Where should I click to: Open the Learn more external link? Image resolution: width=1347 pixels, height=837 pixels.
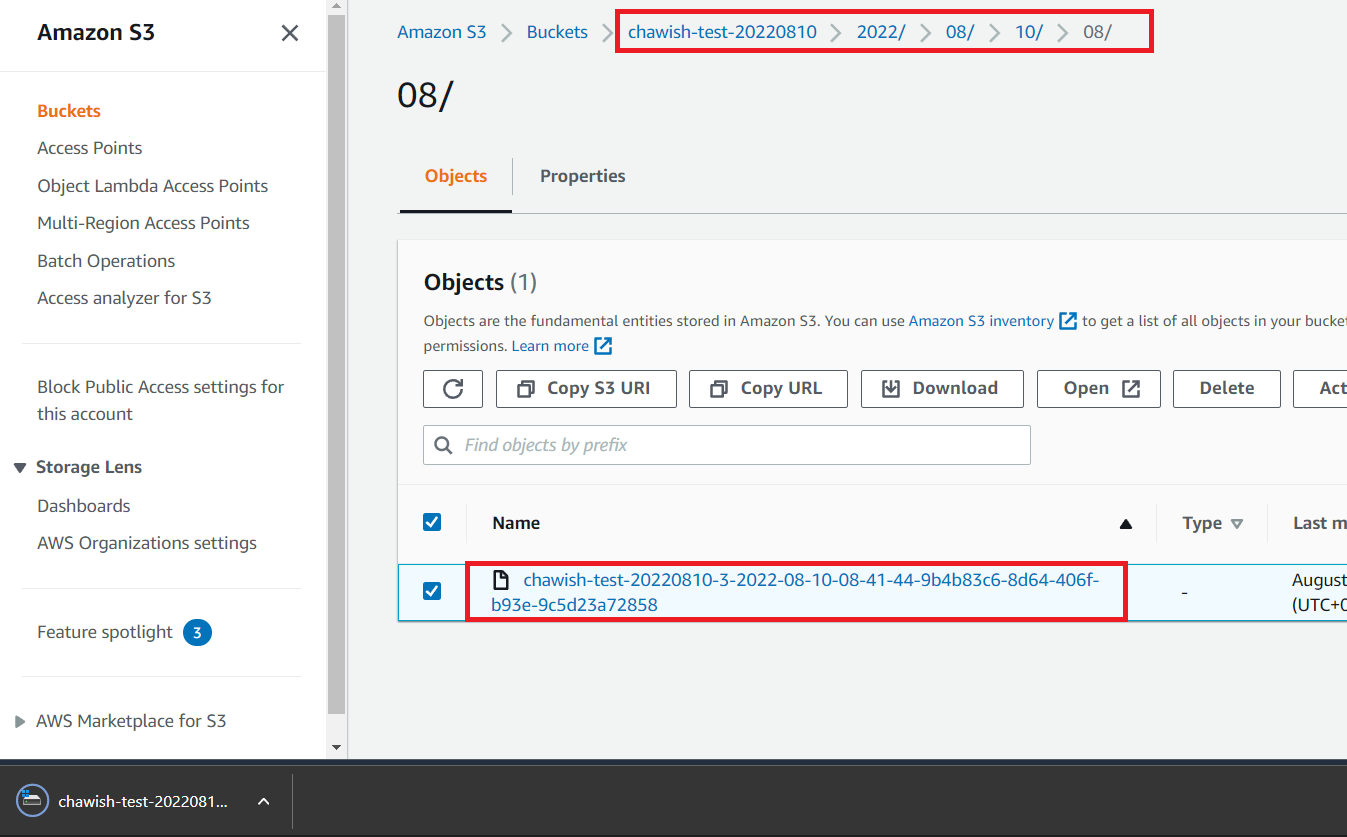pyautogui.click(x=552, y=345)
